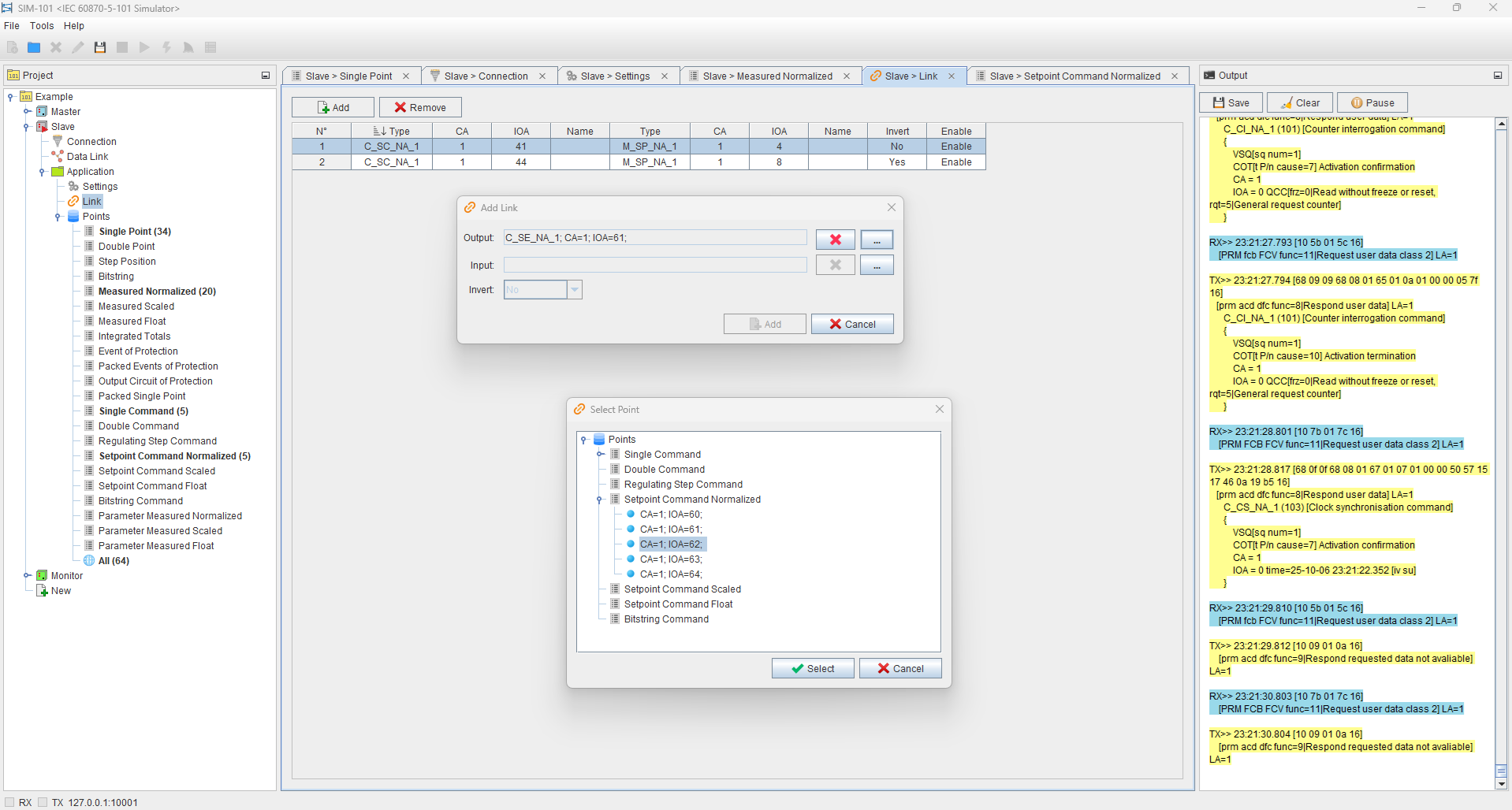
Task: Clear the Output field with red X
Action: point(835,240)
